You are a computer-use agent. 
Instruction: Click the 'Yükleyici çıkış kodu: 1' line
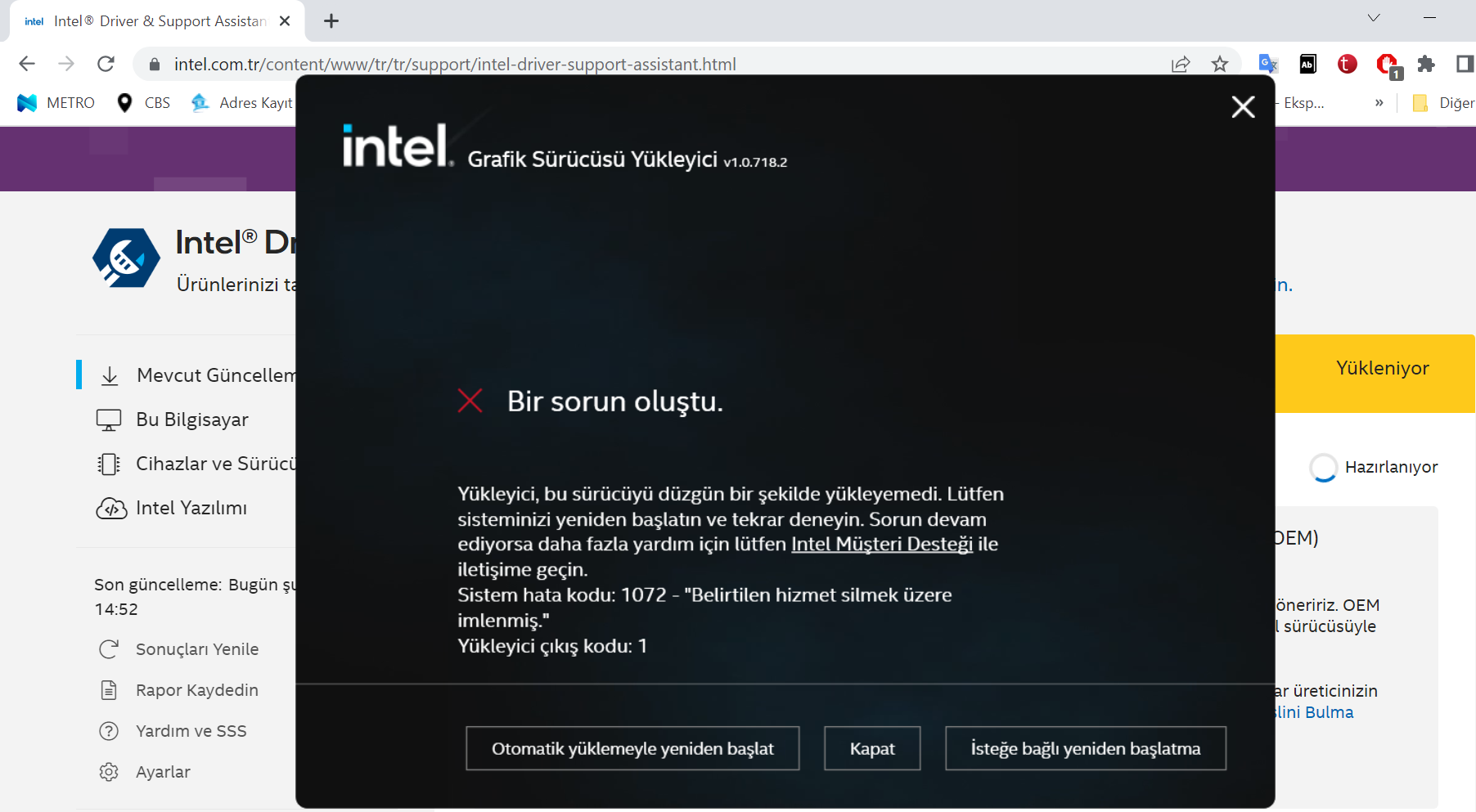point(552,646)
